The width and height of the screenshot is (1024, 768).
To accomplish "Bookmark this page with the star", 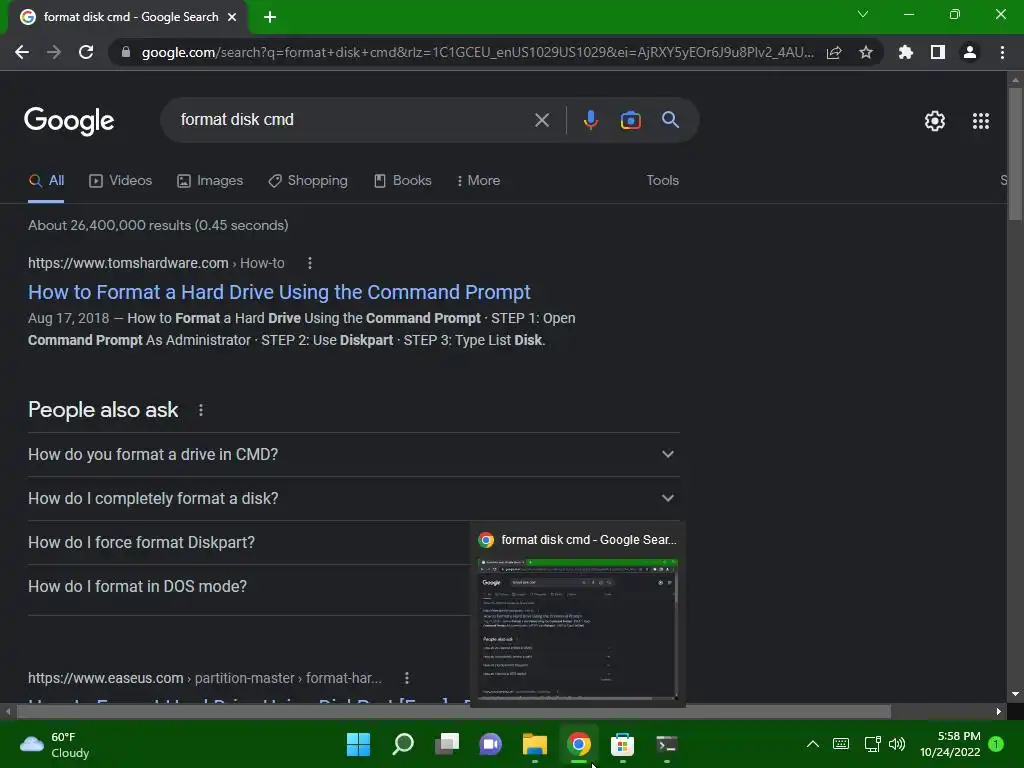I will point(865,52).
